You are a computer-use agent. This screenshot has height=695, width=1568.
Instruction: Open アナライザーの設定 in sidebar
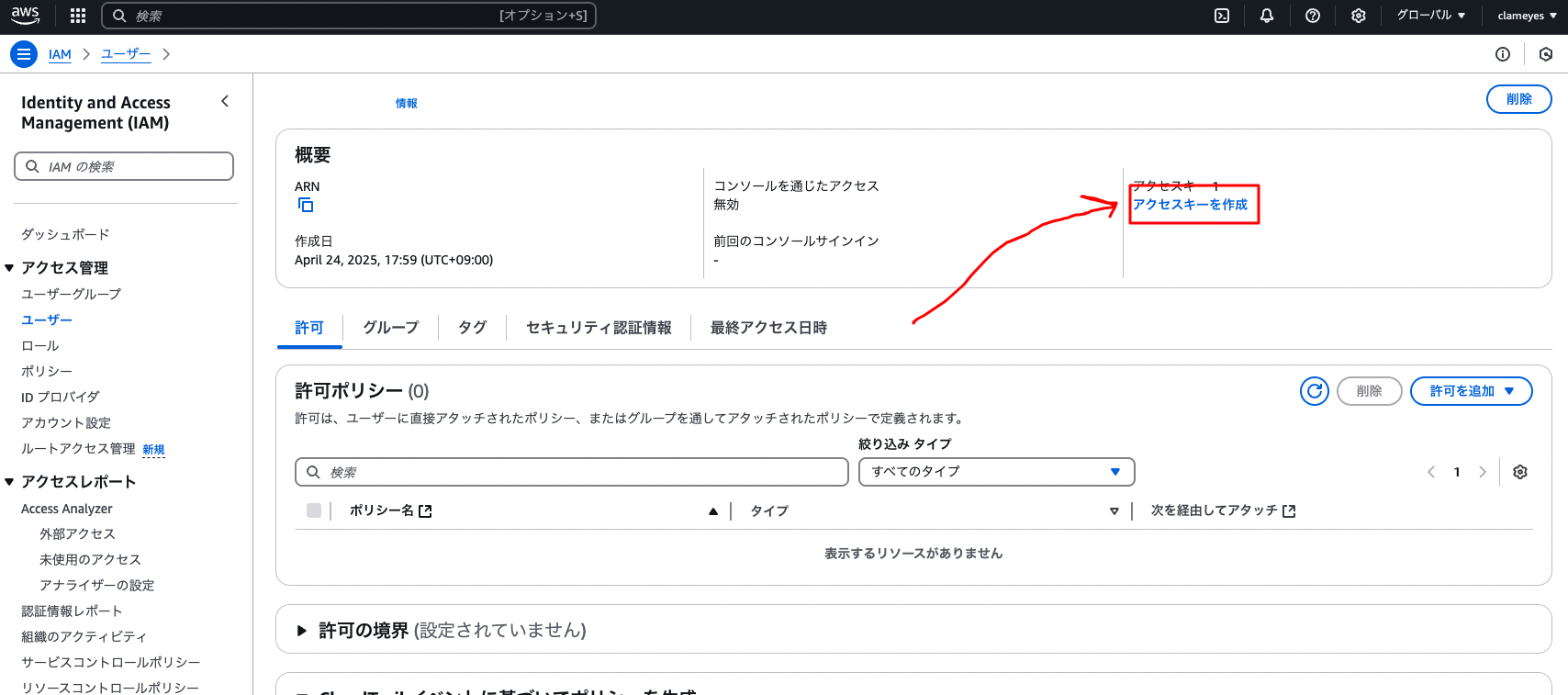[x=96, y=585]
